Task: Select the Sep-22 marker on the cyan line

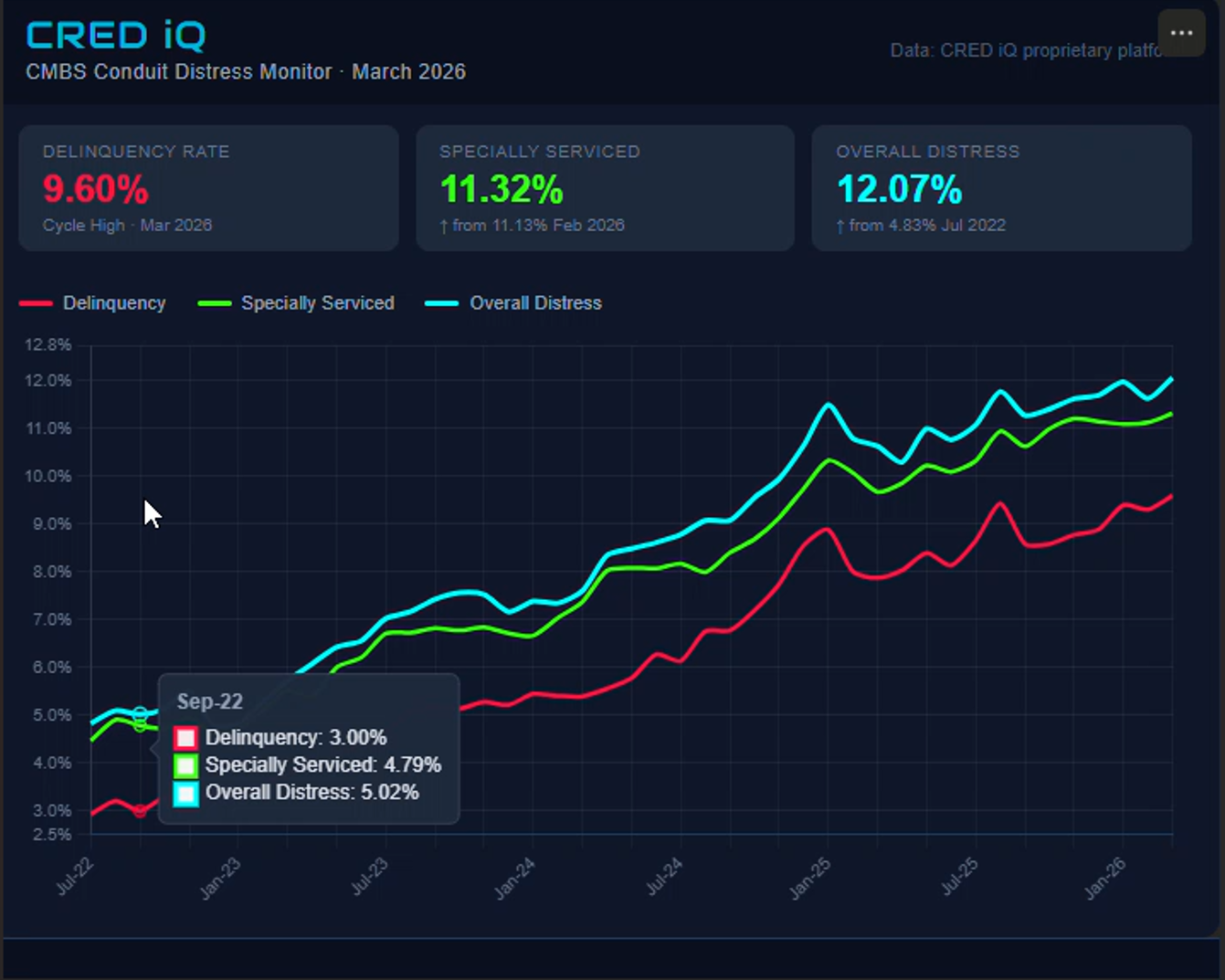Action: [140, 713]
